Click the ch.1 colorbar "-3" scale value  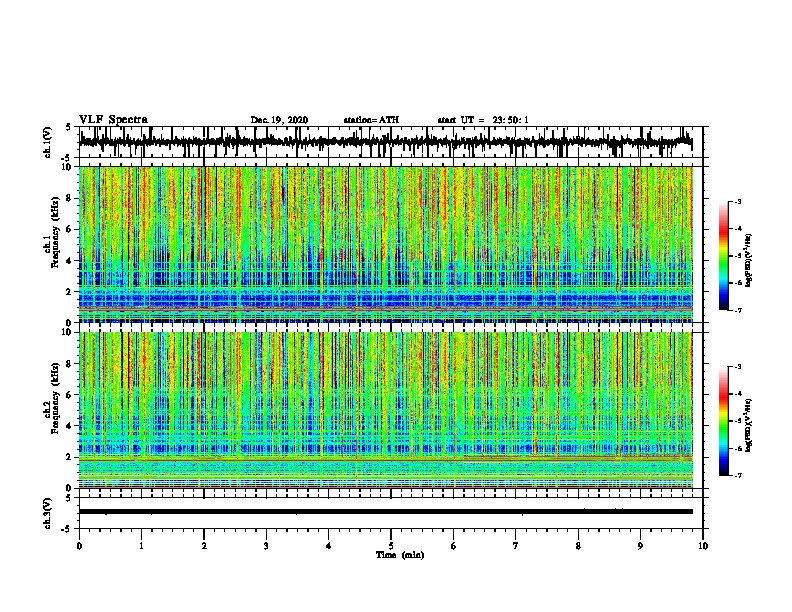click(x=738, y=201)
